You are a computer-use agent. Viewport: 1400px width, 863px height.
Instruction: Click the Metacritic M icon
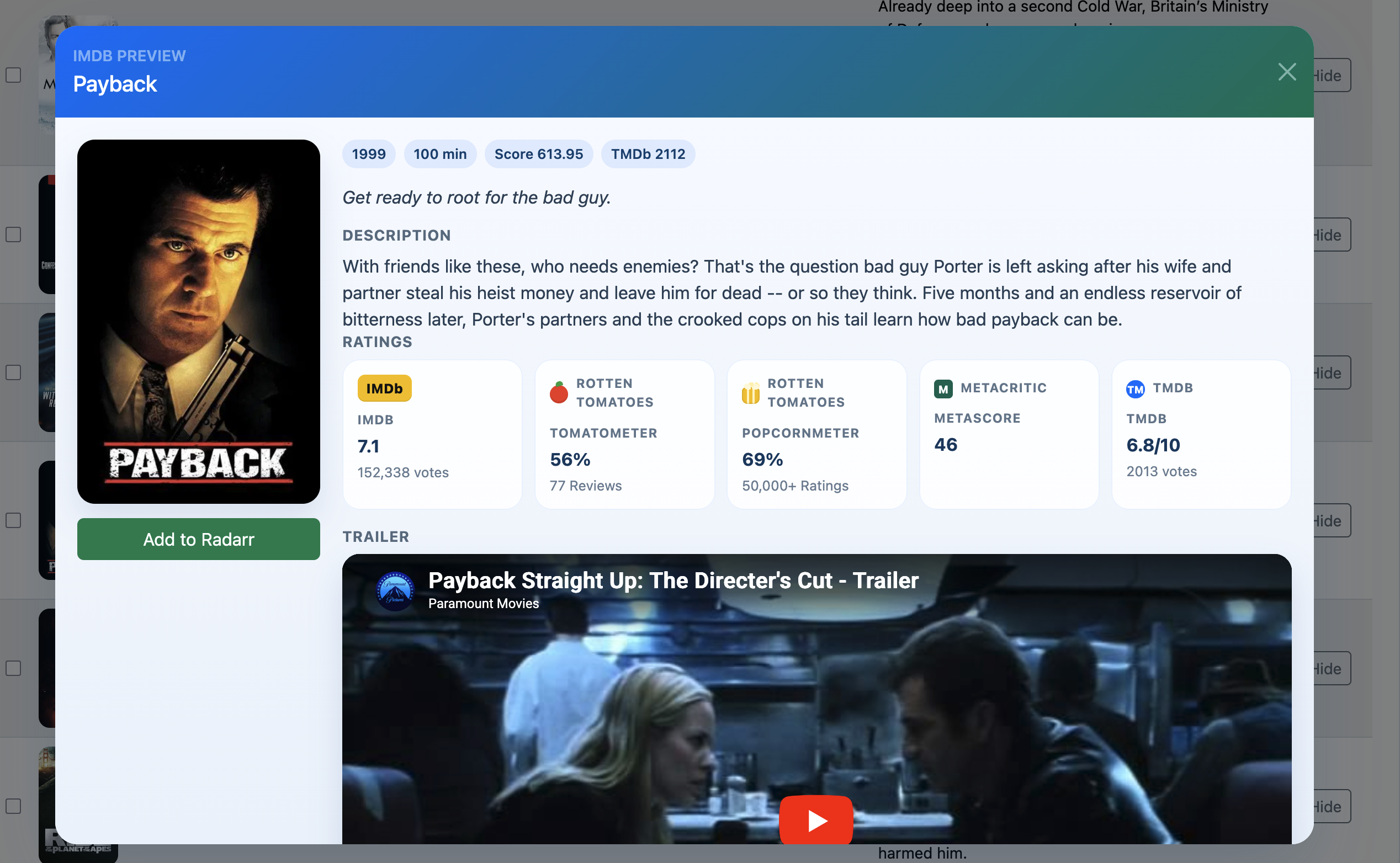(x=943, y=388)
